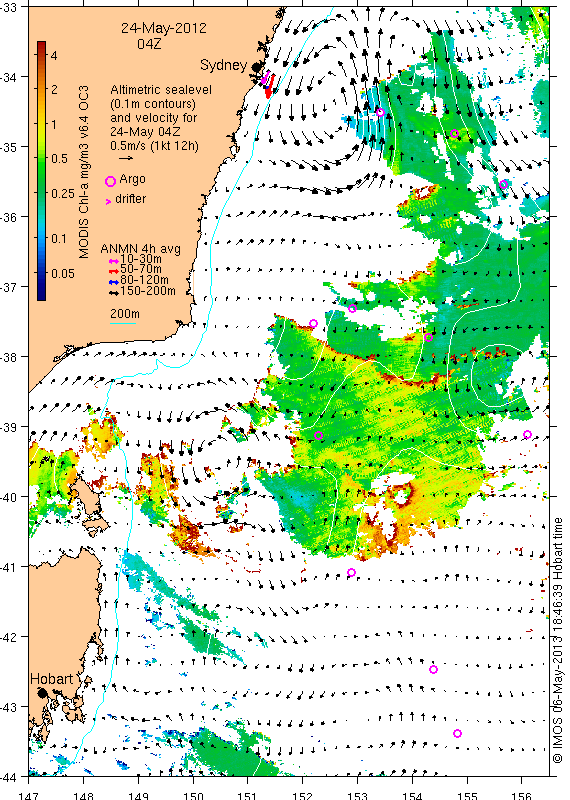The width and height of the screenshot is (570, 800).
Task: Click the '80-120m' depth legend label
Action: tap(144, 281)
